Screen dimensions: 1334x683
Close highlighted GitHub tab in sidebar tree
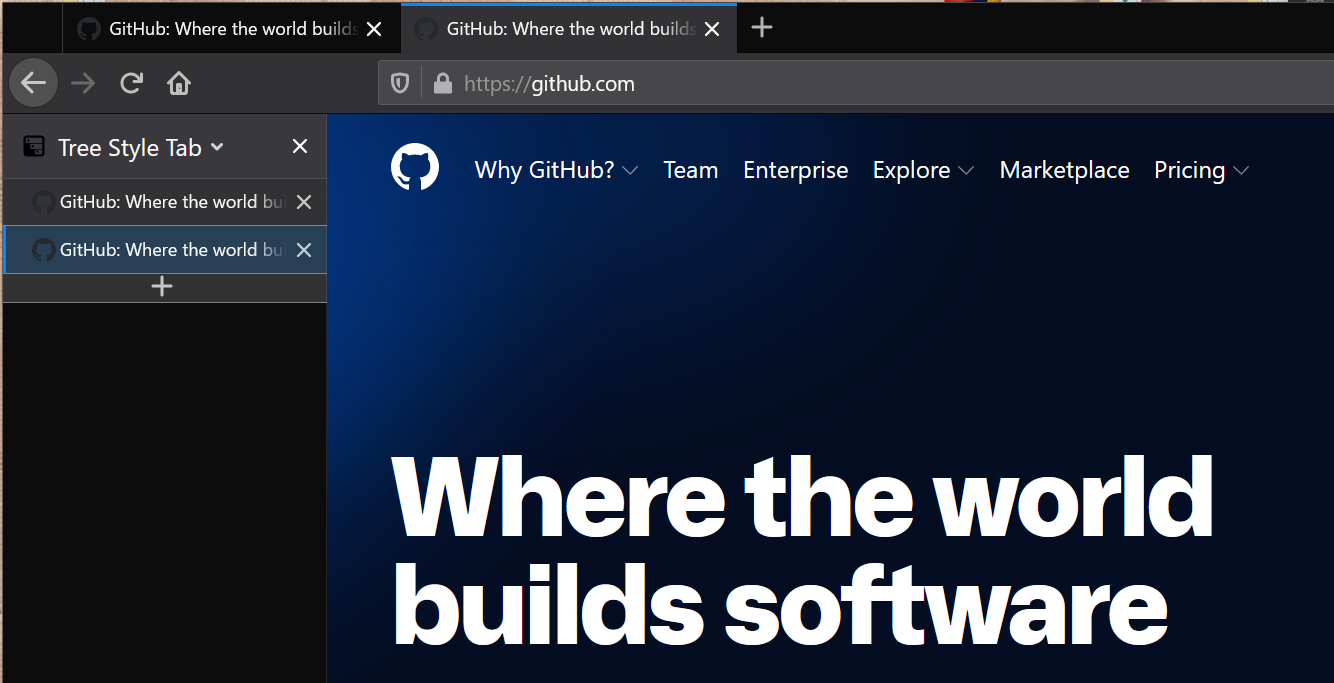(305, 250)
